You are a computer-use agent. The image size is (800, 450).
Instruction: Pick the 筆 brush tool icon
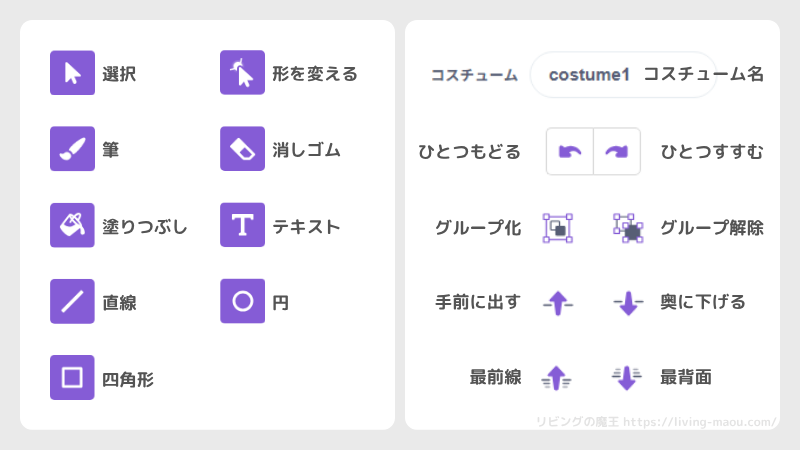click(72, 148)
